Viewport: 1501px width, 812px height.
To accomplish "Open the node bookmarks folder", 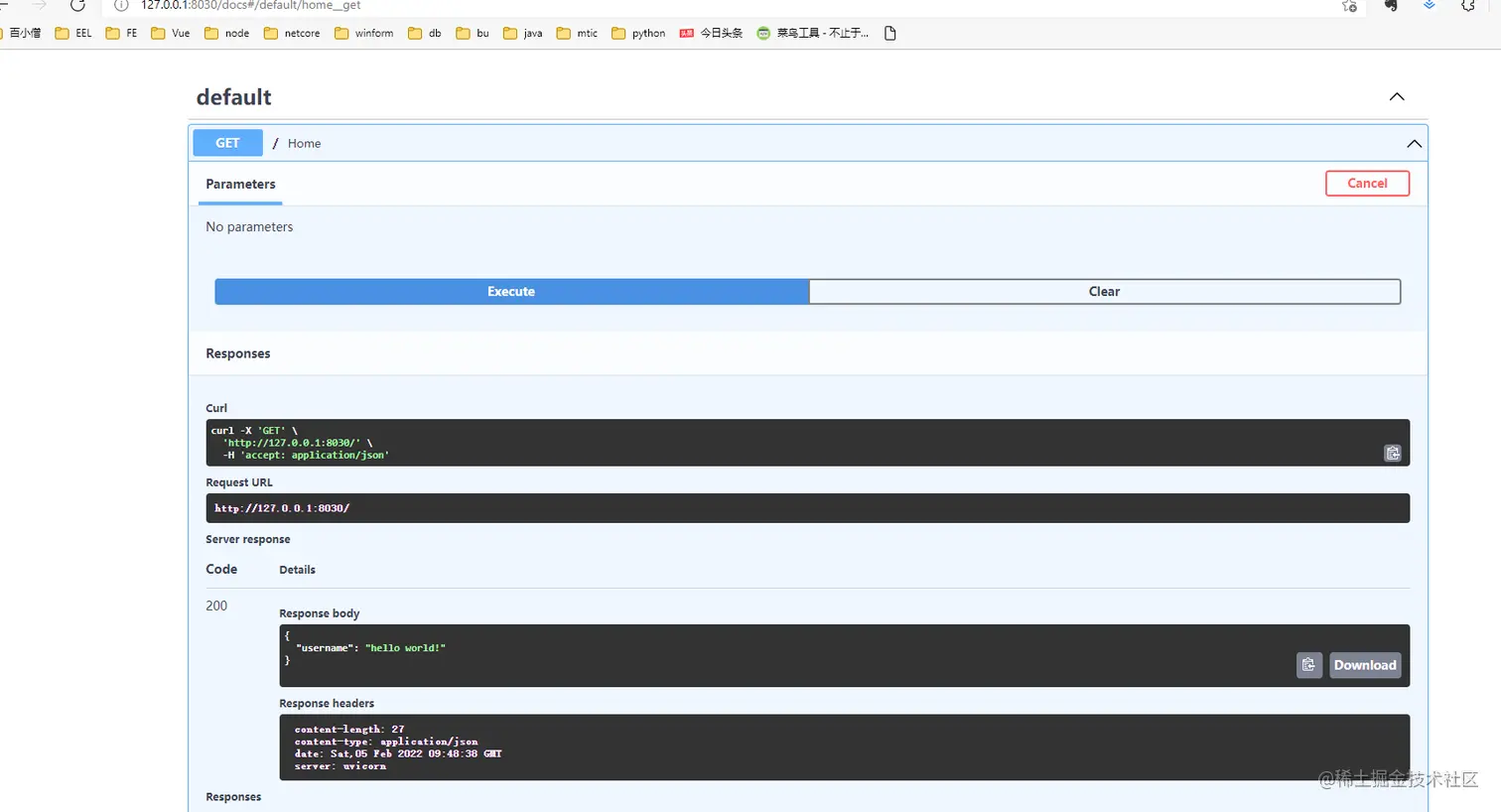I will tap(227, 33).
